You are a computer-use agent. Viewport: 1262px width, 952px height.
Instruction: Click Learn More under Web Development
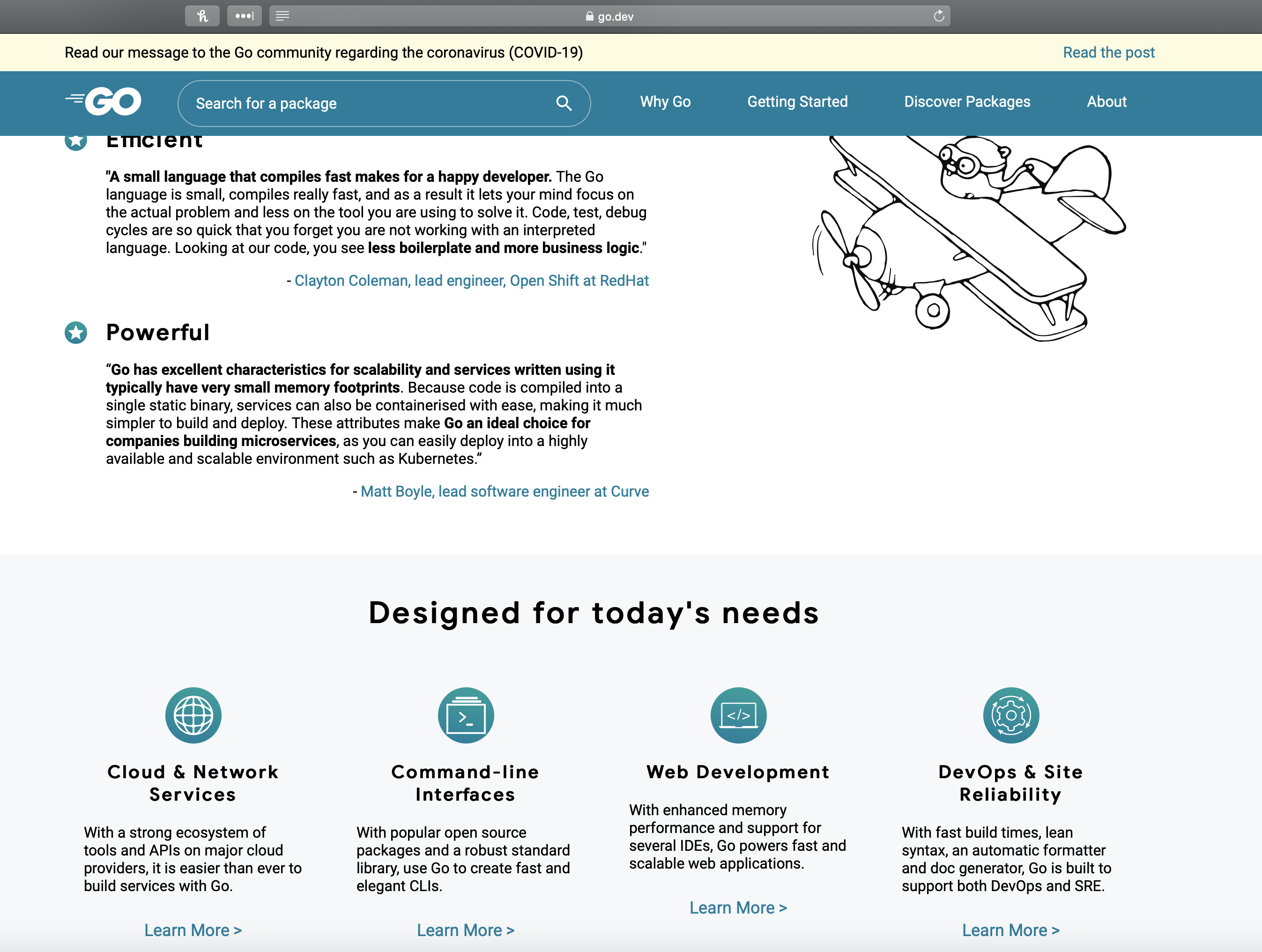(x=738, y=907)
